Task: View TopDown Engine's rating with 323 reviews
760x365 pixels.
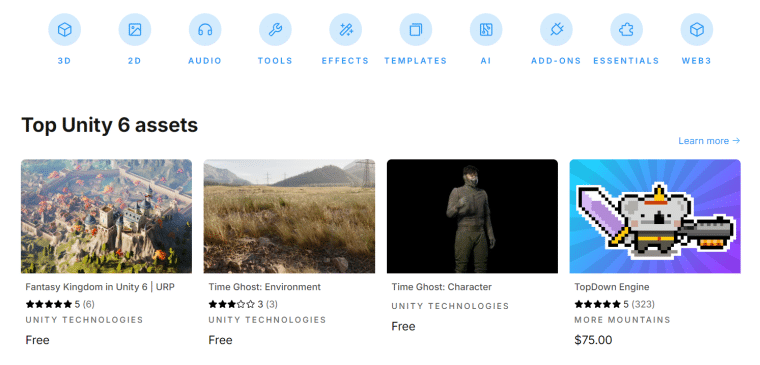Action: [x=614, y=304]
